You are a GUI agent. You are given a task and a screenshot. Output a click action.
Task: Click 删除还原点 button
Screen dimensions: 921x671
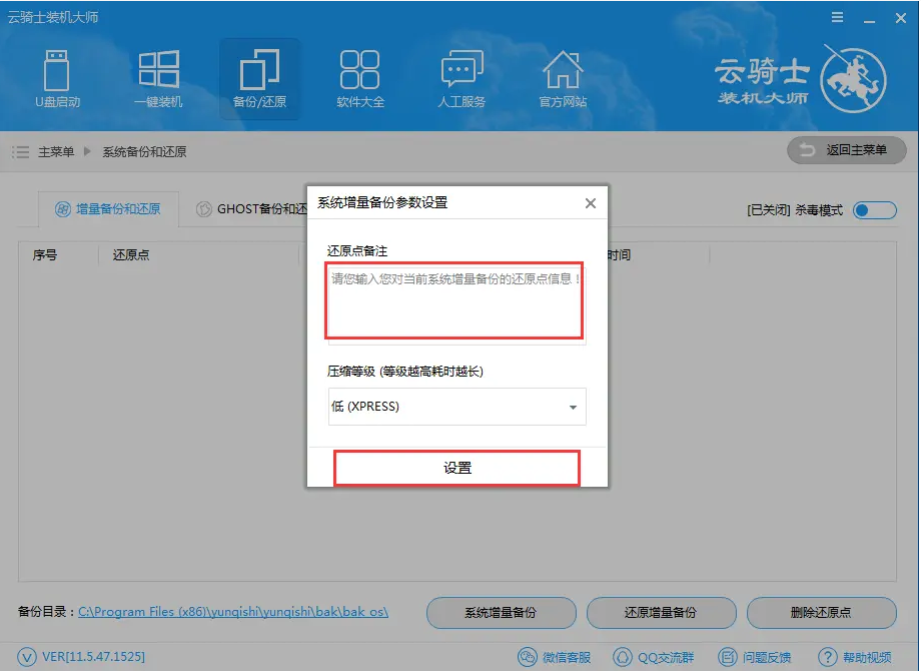[821, 613]
